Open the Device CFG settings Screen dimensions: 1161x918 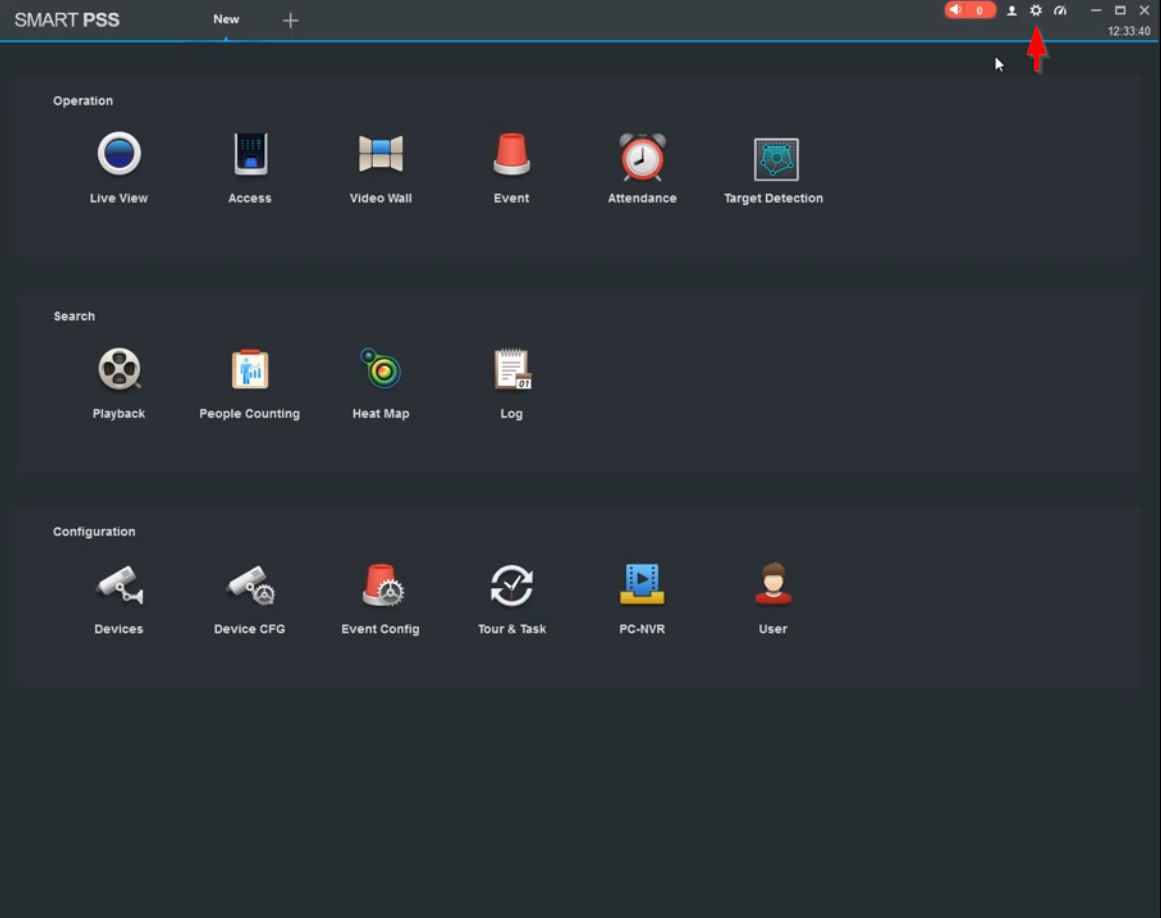(x=250, y=598)
